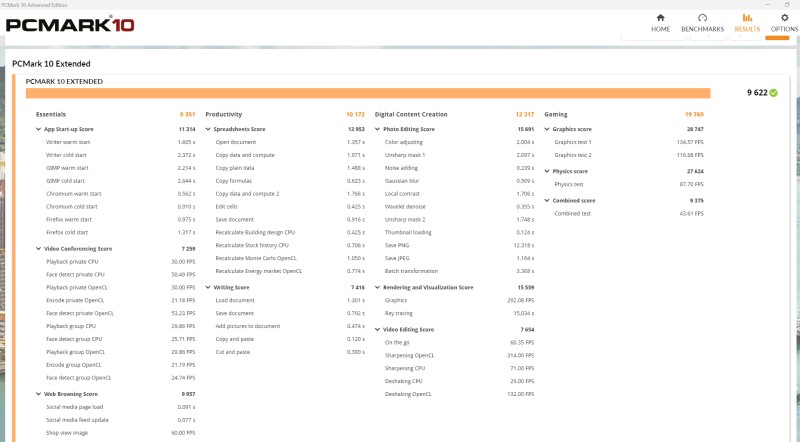Click the Batch transformation row

[x=459, y=271]
